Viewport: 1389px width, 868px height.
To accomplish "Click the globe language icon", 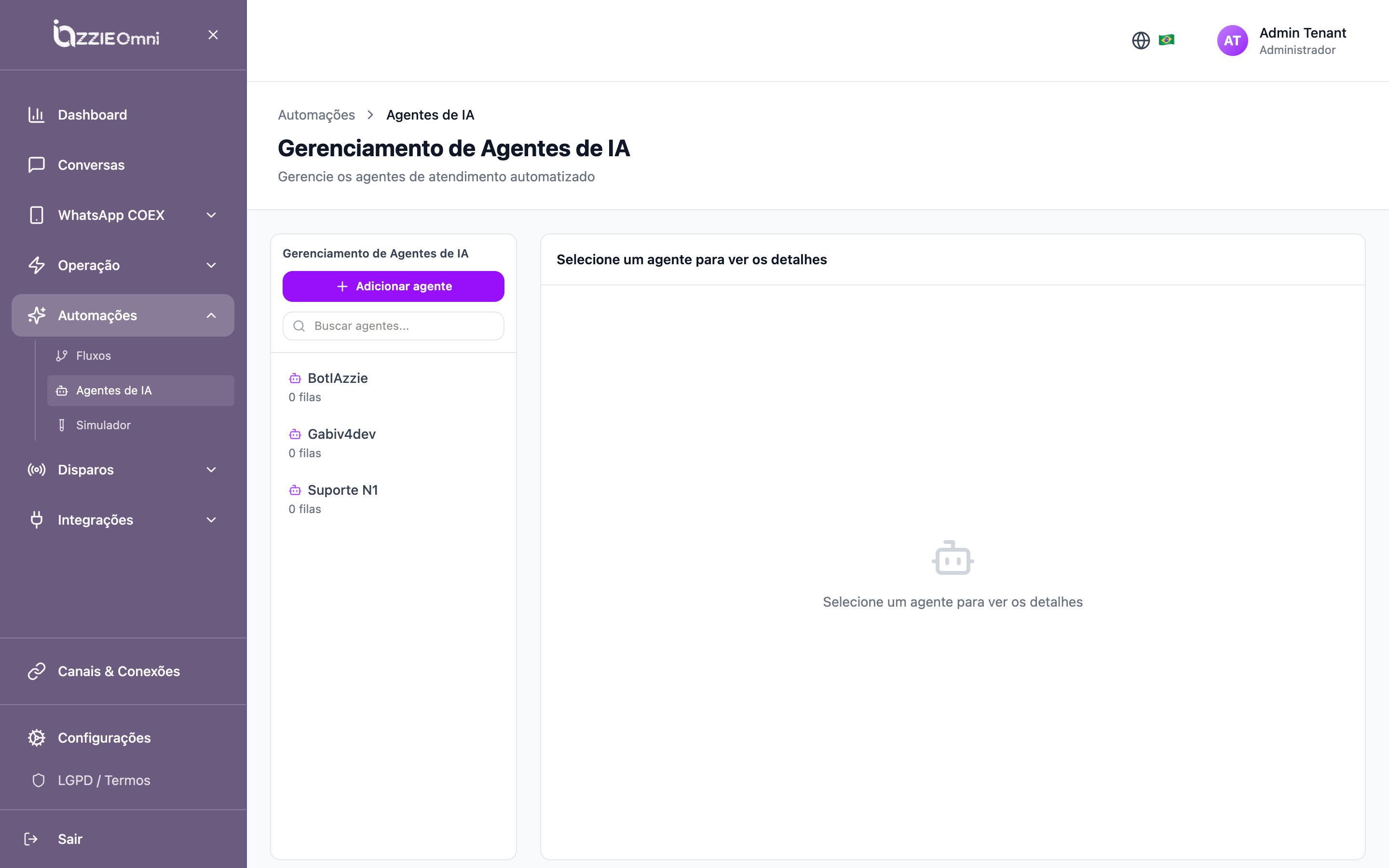I will pos(1141,40).
